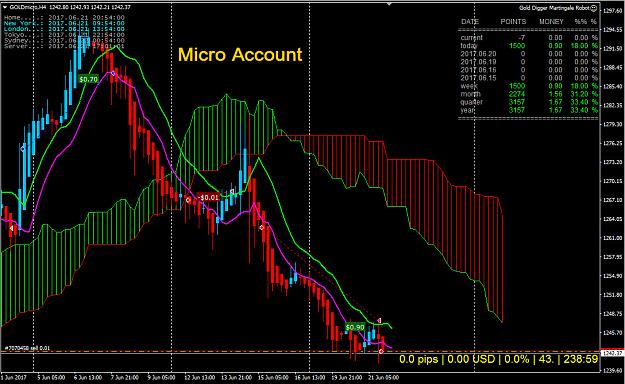The image size is (625, 384).
Task: Click the 1291.50 price scale label
Action: coord(612,48)
